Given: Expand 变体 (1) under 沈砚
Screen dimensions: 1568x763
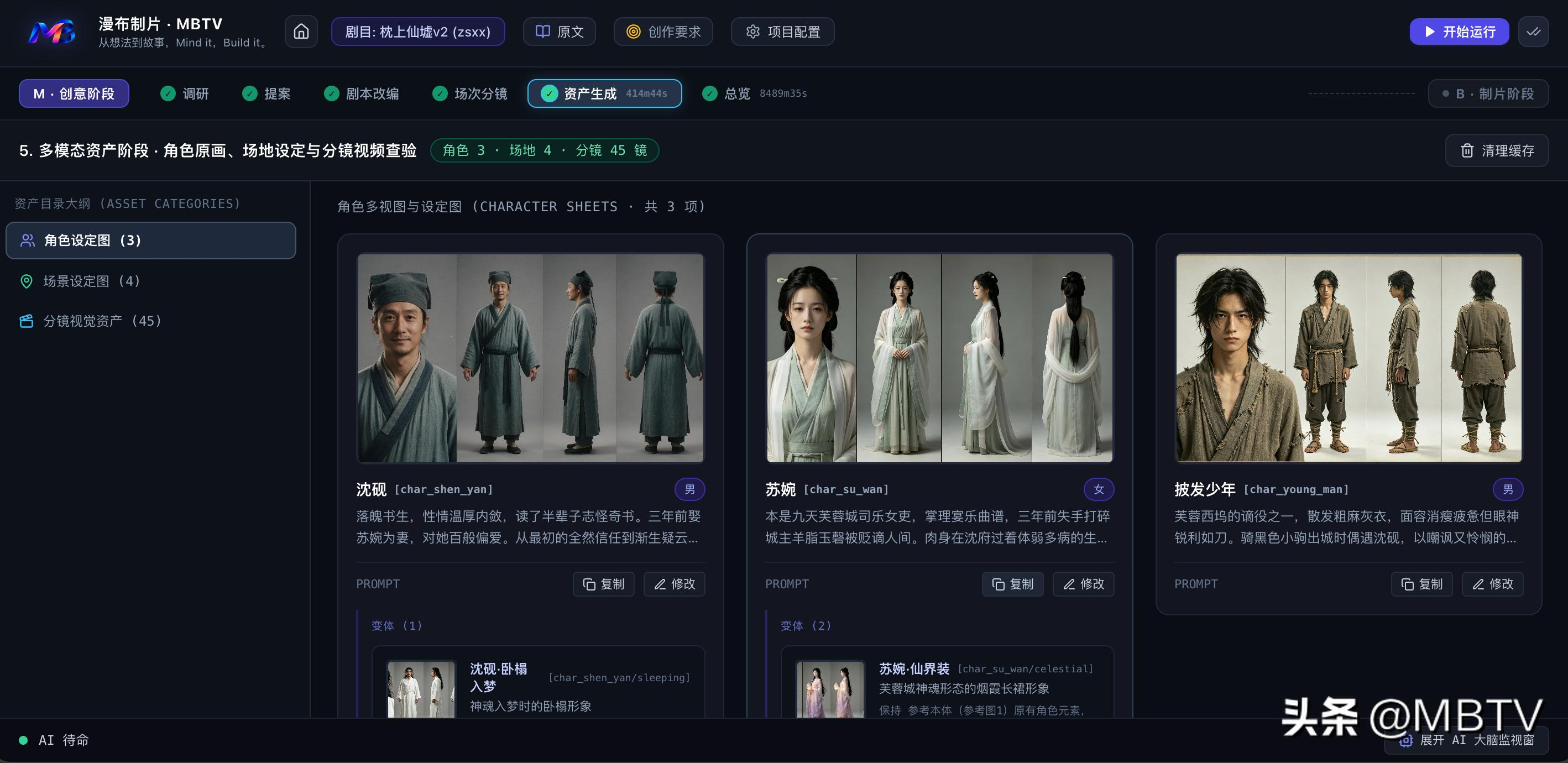Looking at the screenshot, I should pos(397,625).
